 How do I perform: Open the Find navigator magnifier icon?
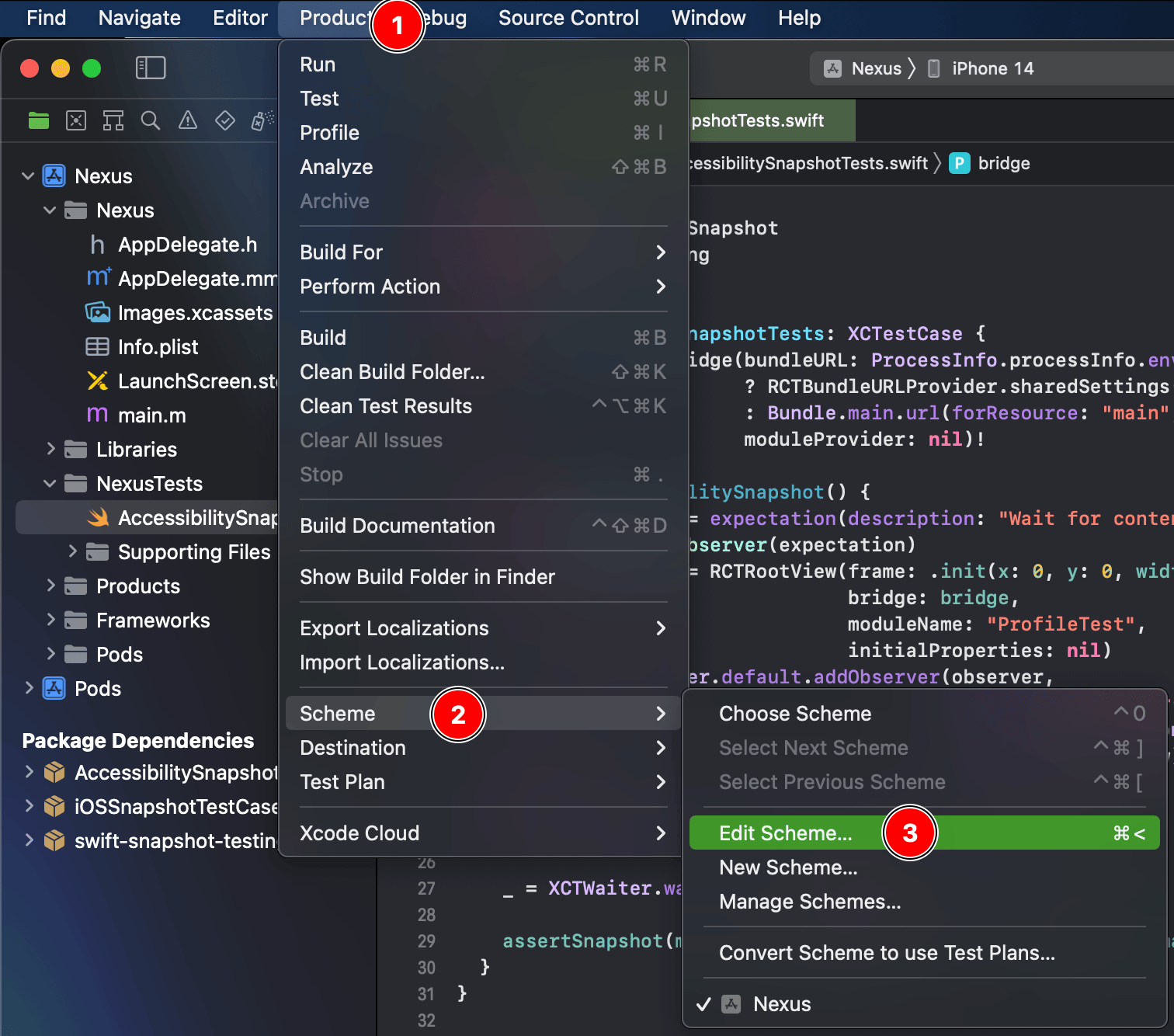151,120
